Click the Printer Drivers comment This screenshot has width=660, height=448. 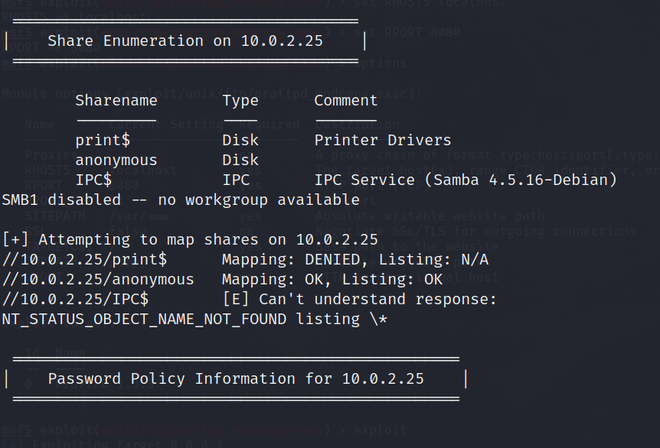(x=383, y=140)
